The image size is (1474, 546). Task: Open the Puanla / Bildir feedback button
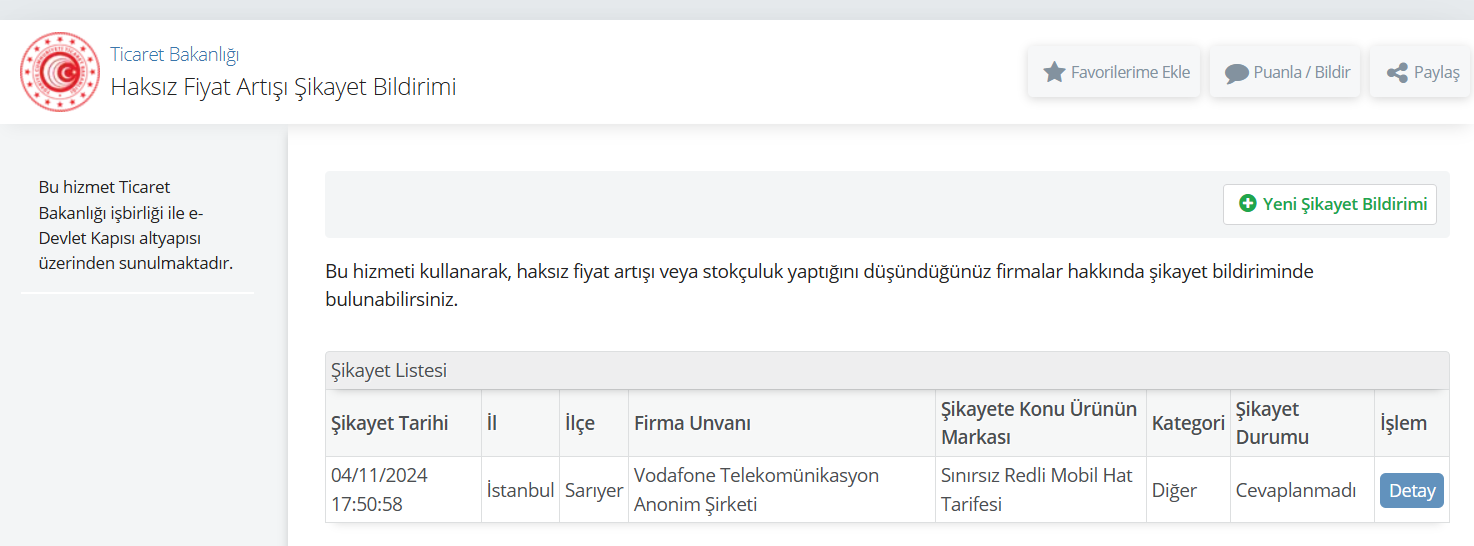pyautogui.click(x=1285, y=72)
